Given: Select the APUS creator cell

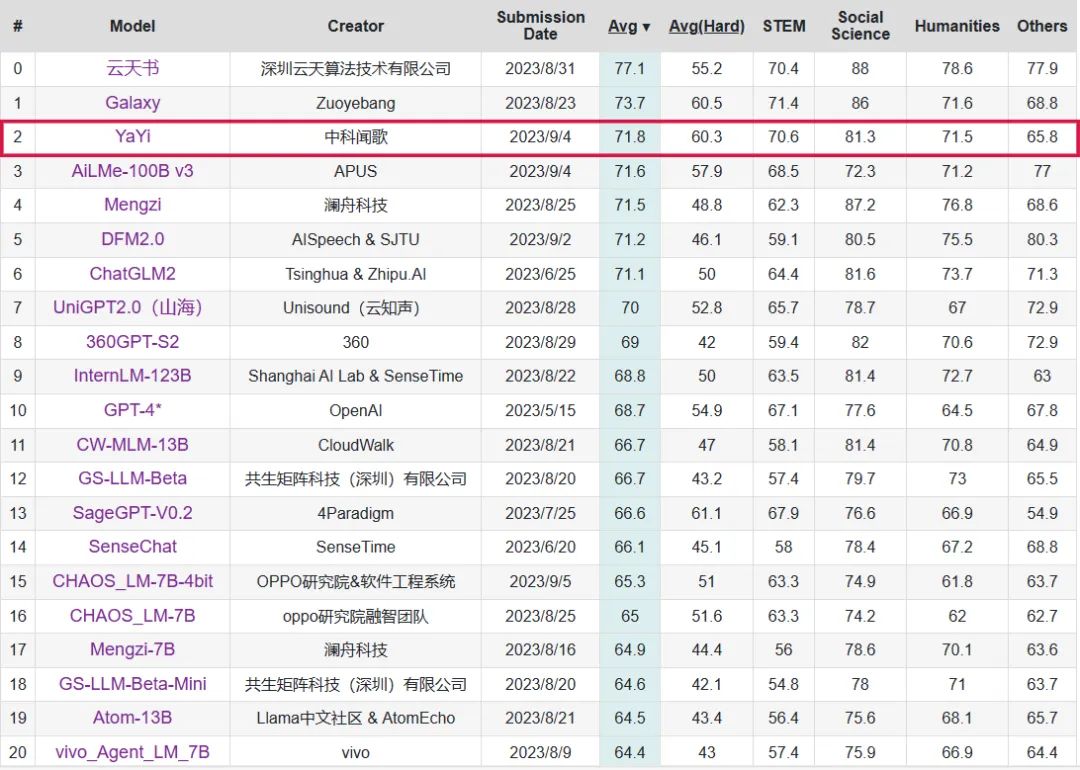Looking at the screenshot, I should (355, 171).
